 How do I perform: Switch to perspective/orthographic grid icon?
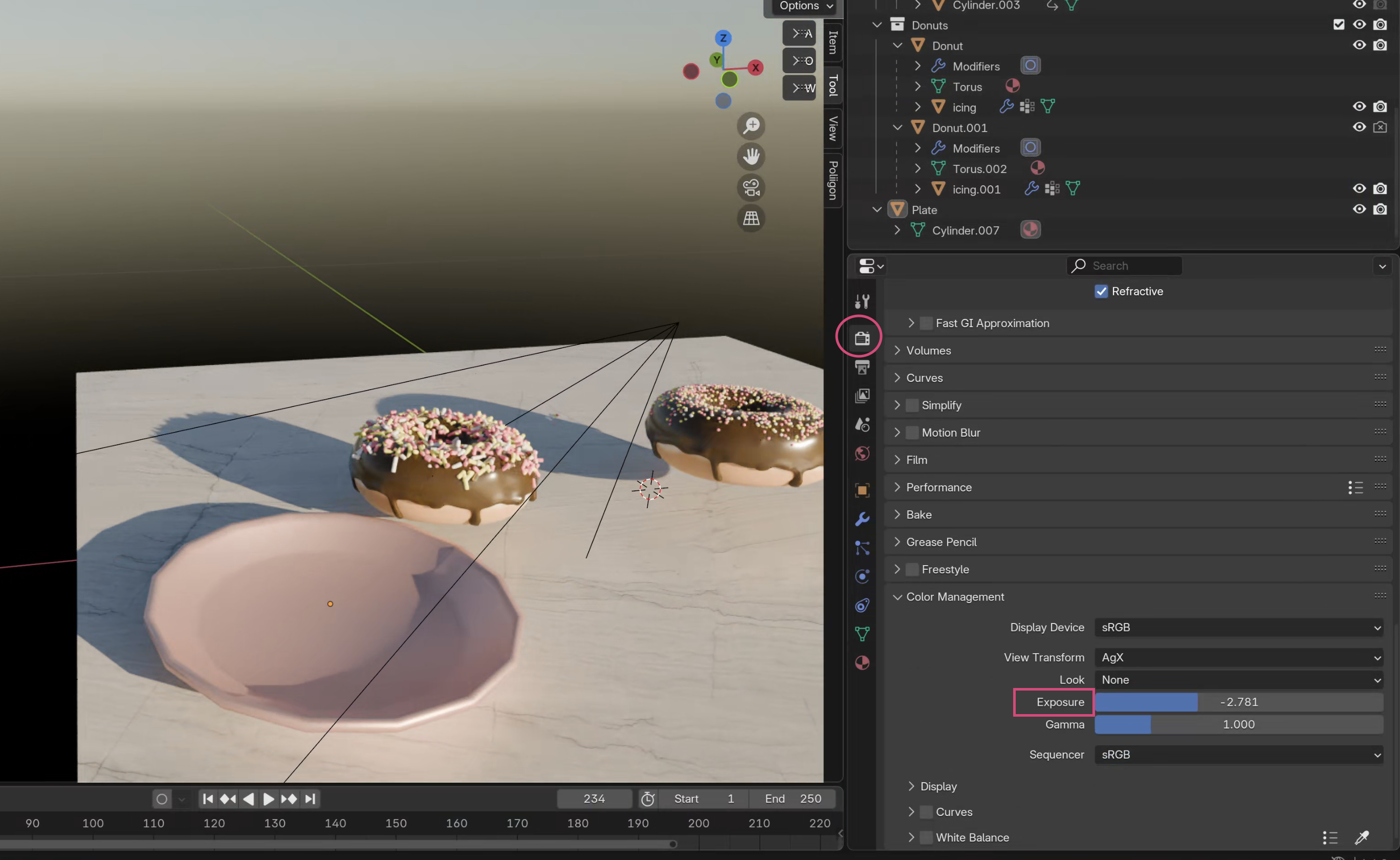coord(751,219)
